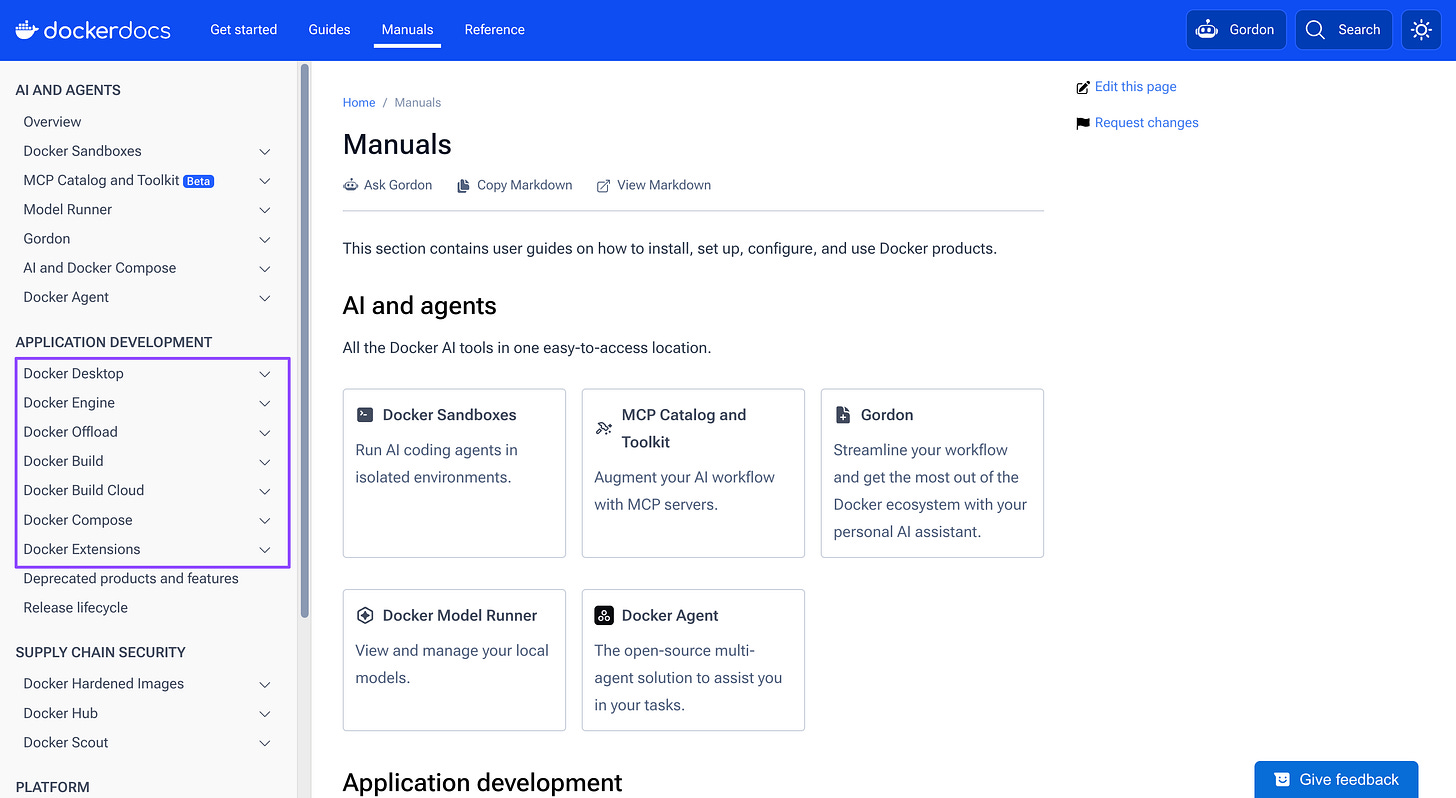Open the Docker Sandboxes card title
The height and width of the screenshot is (798, 1456).
coord(449,414)
